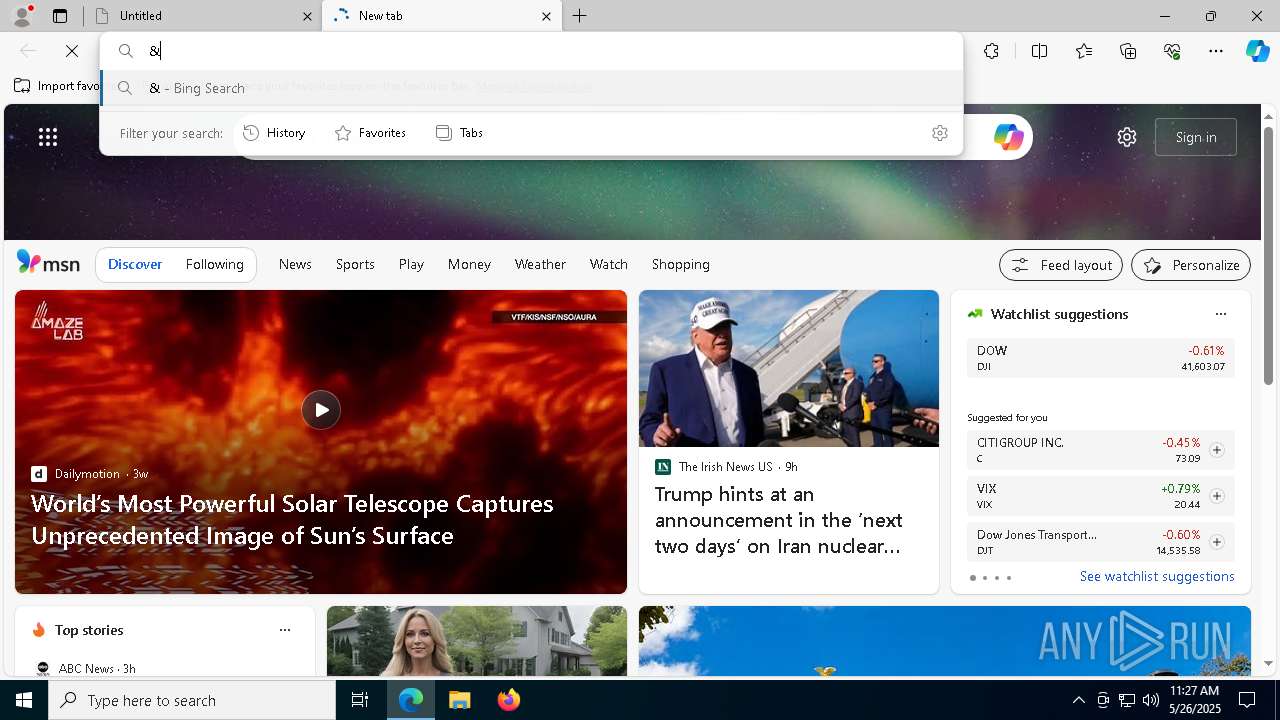Open File Explorer from taskbar
1280x720 pixels.
coord(459,700)
